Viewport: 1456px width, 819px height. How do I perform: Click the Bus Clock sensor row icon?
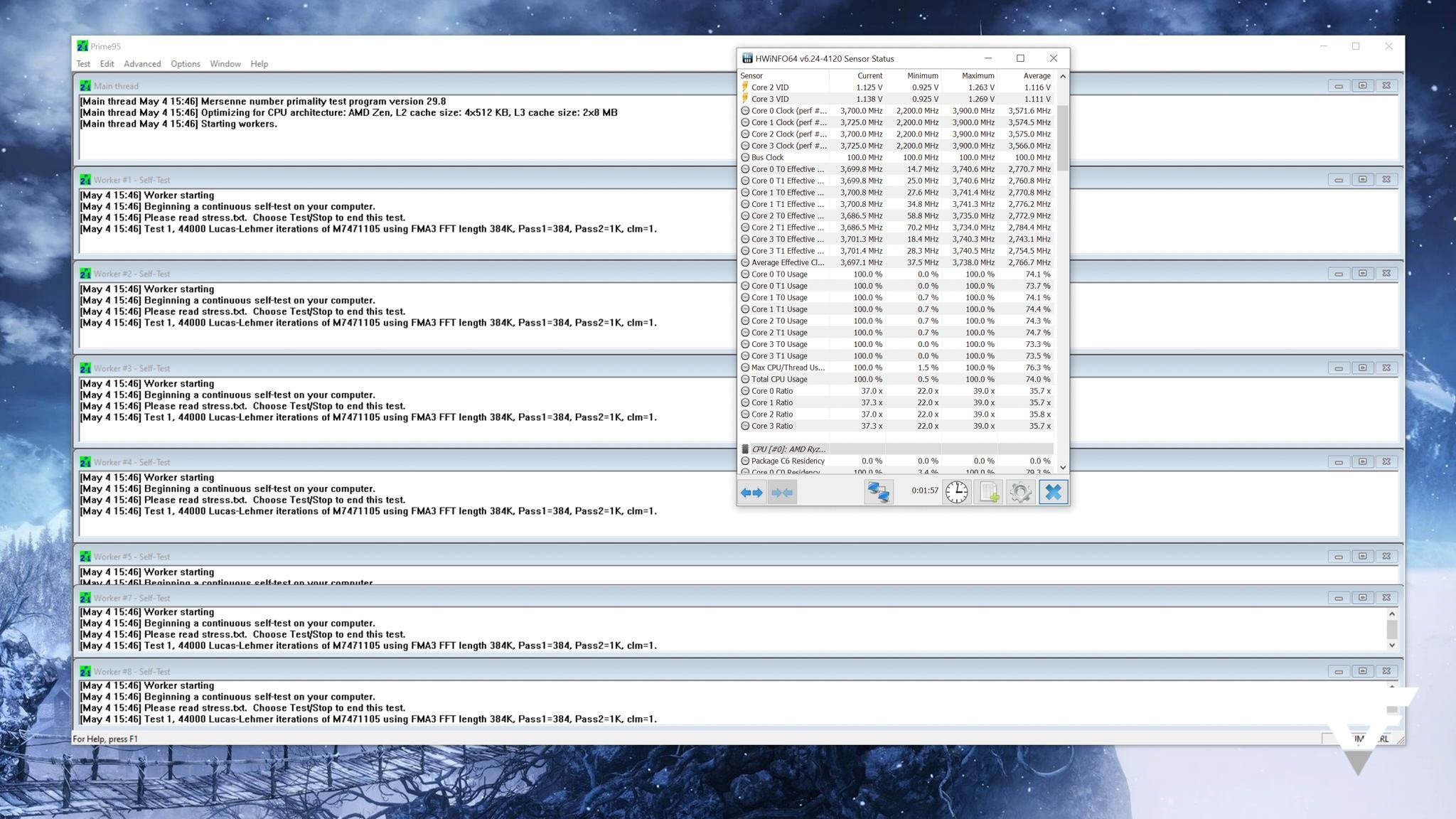[x=745, y=158]
